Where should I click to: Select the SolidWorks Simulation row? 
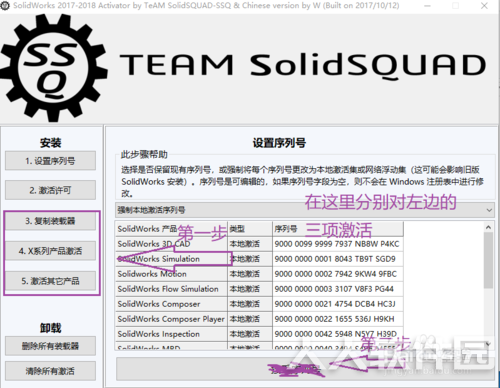coord(259,259)
